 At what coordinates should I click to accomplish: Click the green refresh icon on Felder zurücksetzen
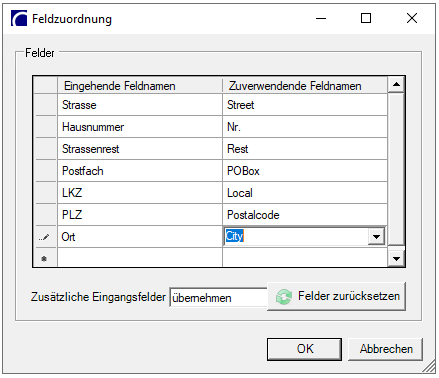click(x=284, y=297)
